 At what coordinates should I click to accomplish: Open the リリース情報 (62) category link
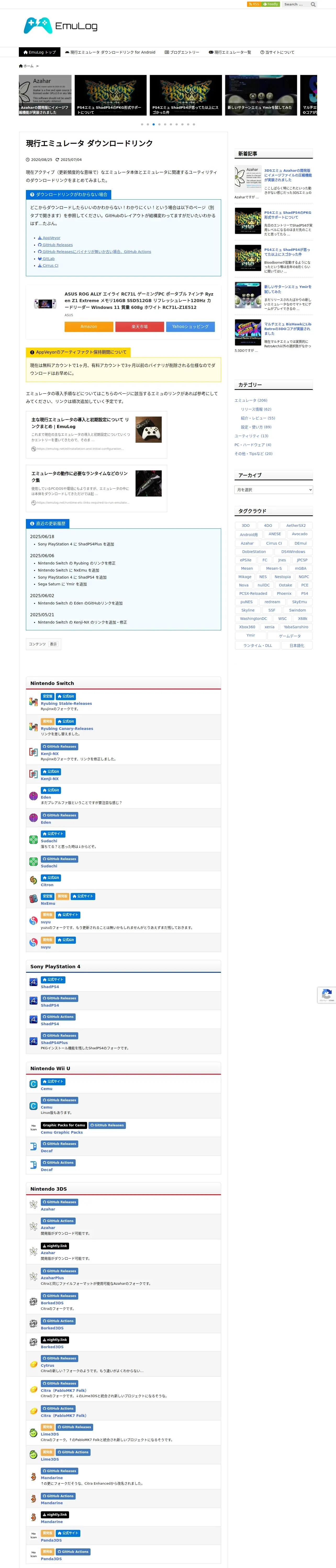(256, 409)
